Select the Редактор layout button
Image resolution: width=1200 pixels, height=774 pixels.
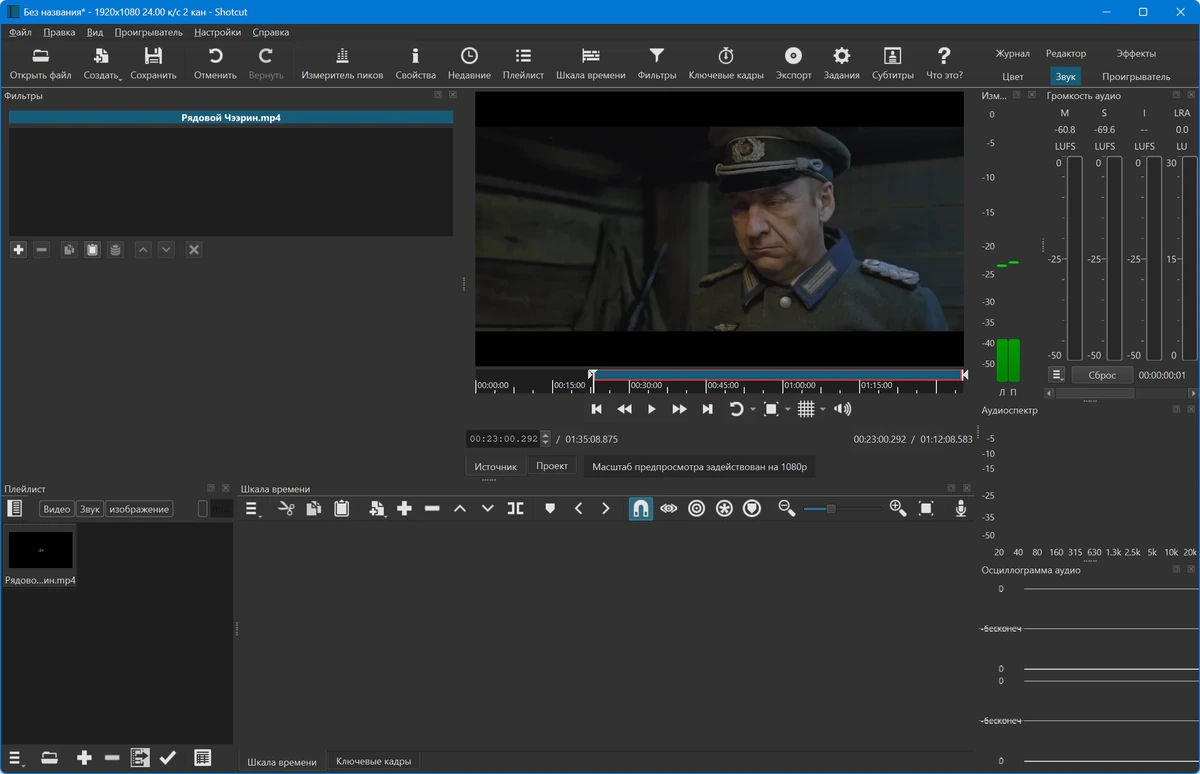point(1066,54)
